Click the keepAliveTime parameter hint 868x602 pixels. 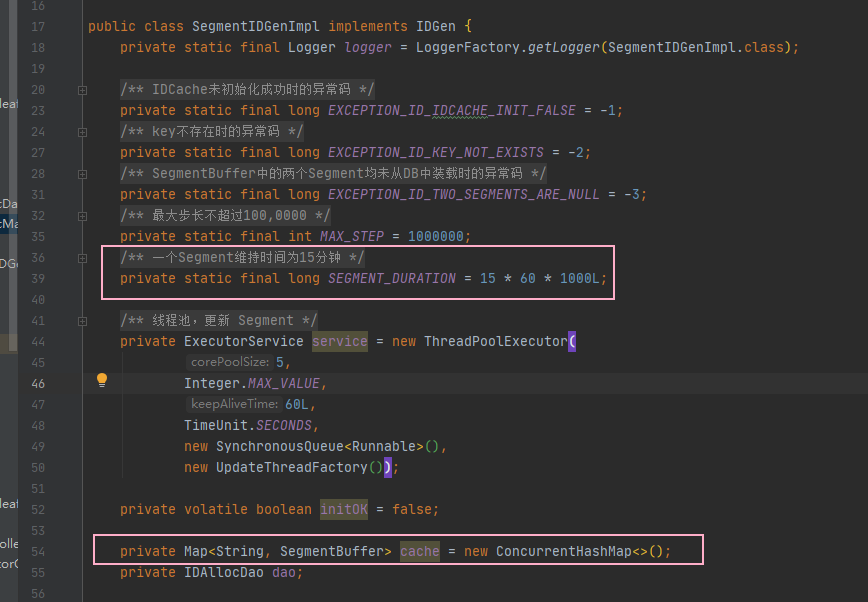[x=232, y=405]
